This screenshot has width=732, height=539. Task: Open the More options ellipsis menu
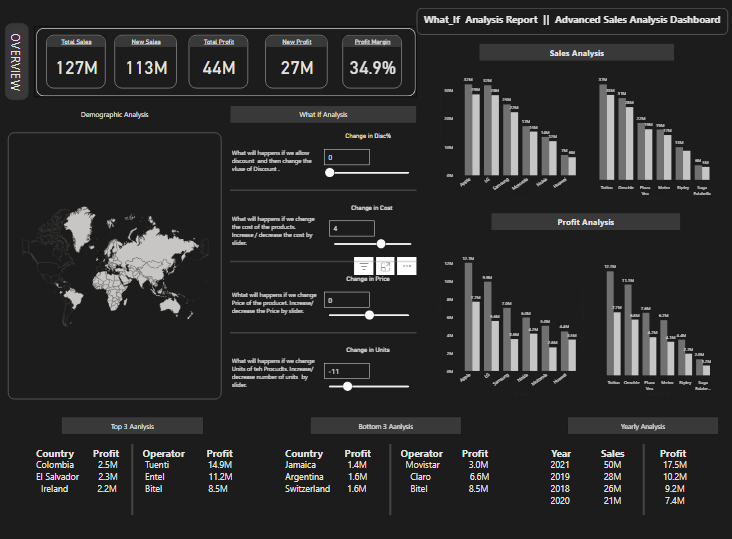[x=407, y=266]
